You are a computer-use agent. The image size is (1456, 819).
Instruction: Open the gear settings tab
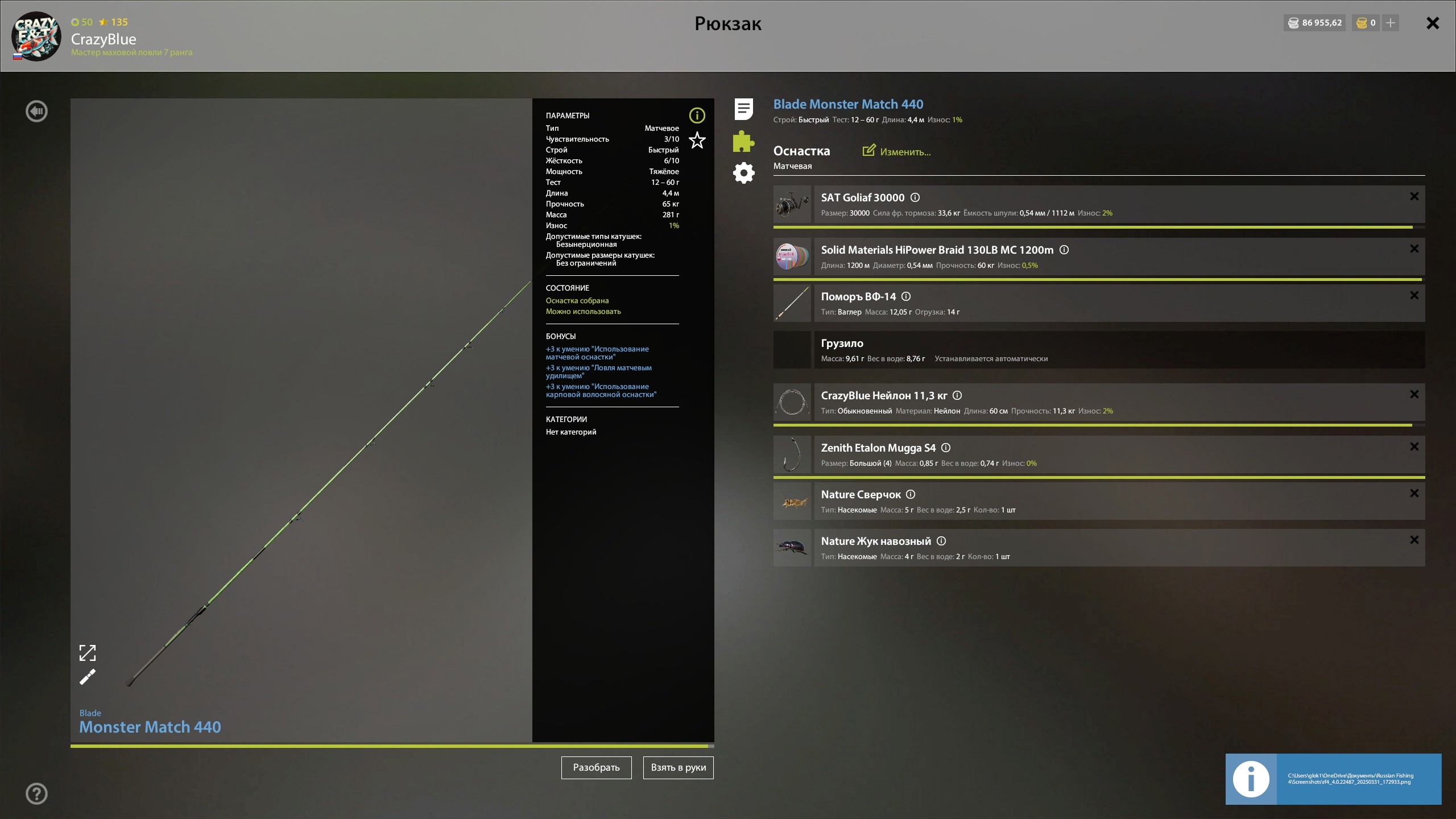743,173
